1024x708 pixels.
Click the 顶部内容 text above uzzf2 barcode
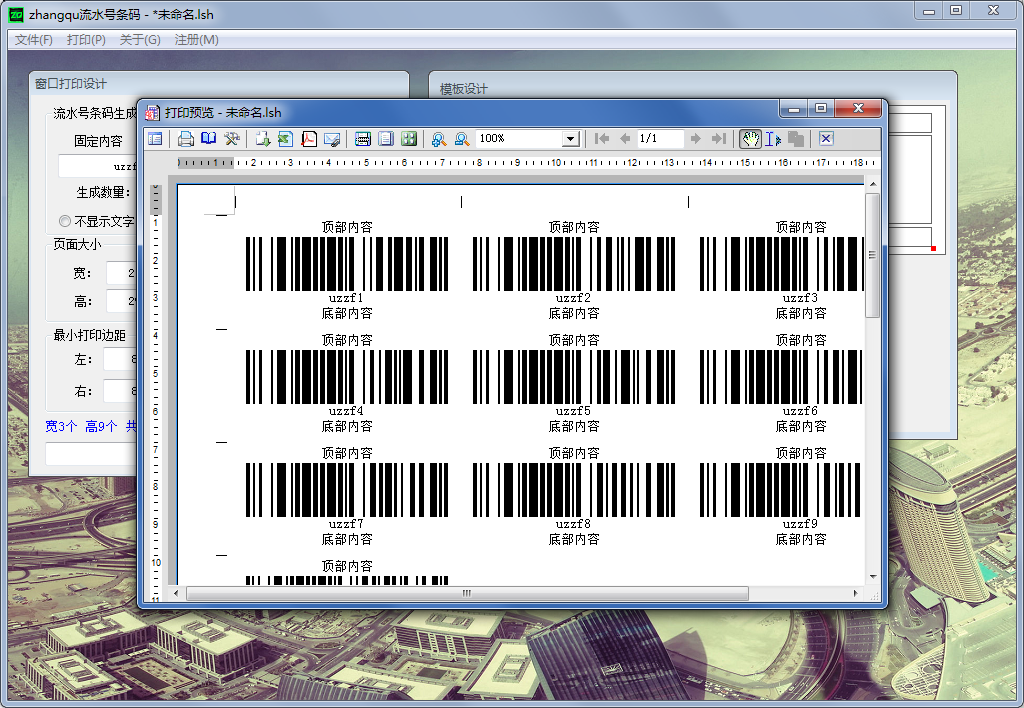coord(574,227)
